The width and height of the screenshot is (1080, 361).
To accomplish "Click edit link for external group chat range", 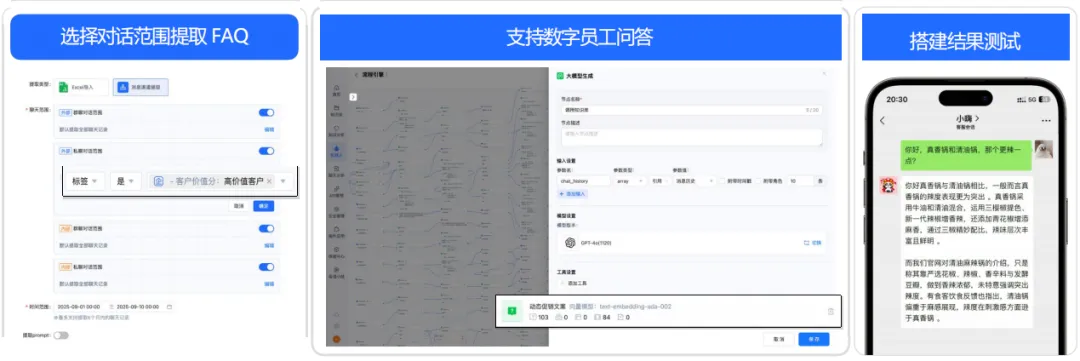I will click(269, 130).
